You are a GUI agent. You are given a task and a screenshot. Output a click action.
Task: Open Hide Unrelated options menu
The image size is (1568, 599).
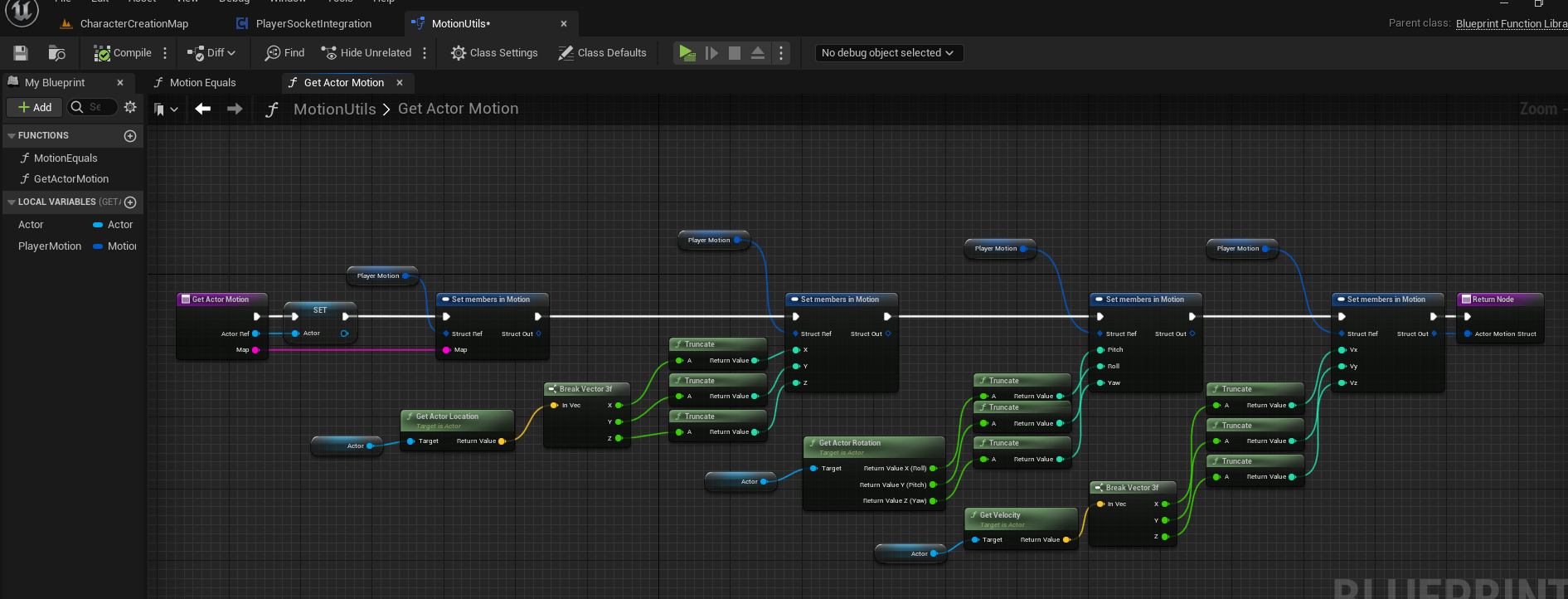(425, 53)
